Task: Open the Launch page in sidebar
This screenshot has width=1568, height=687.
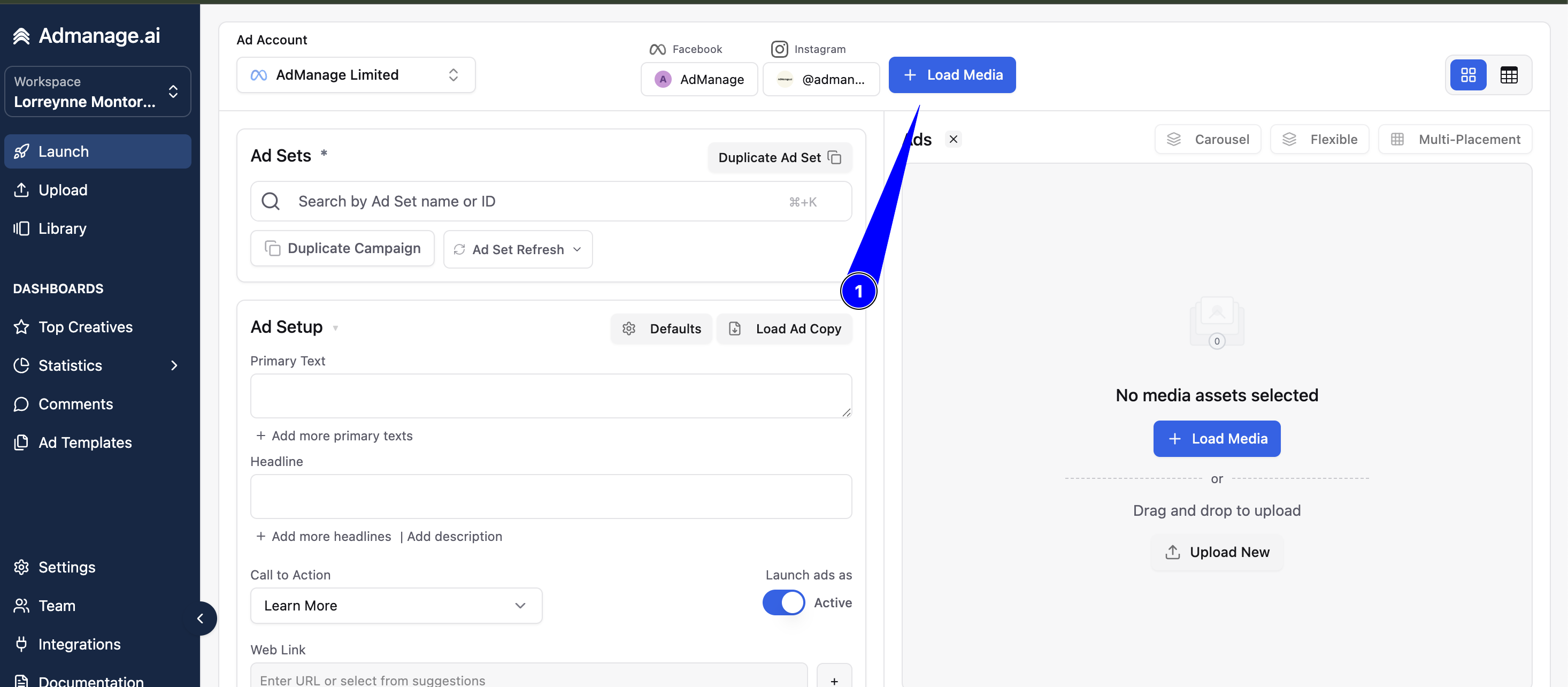Action: coord(97,151)
